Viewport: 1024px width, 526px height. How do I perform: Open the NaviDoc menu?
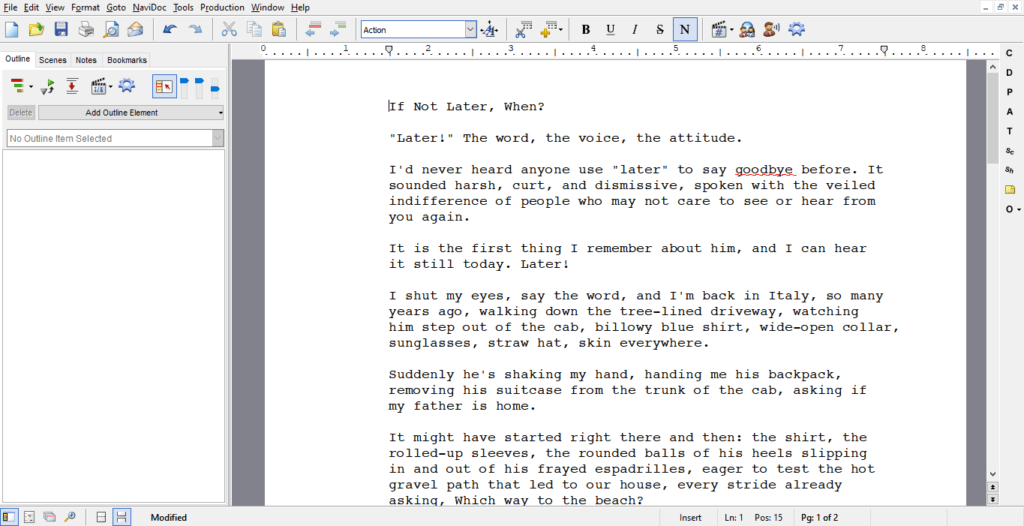(149, 7)
